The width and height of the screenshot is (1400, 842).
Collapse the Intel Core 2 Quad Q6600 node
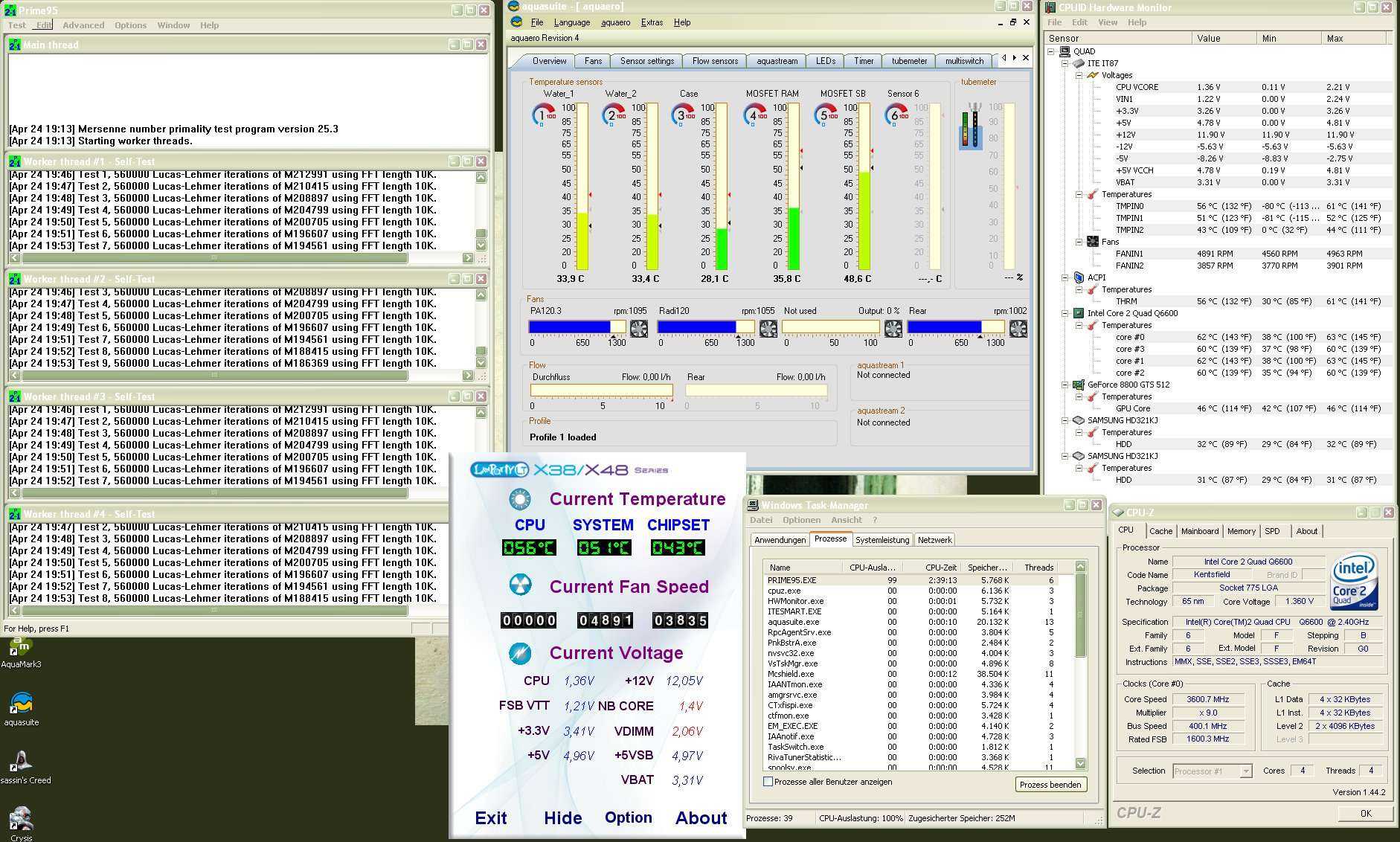tap(1065, 313)
